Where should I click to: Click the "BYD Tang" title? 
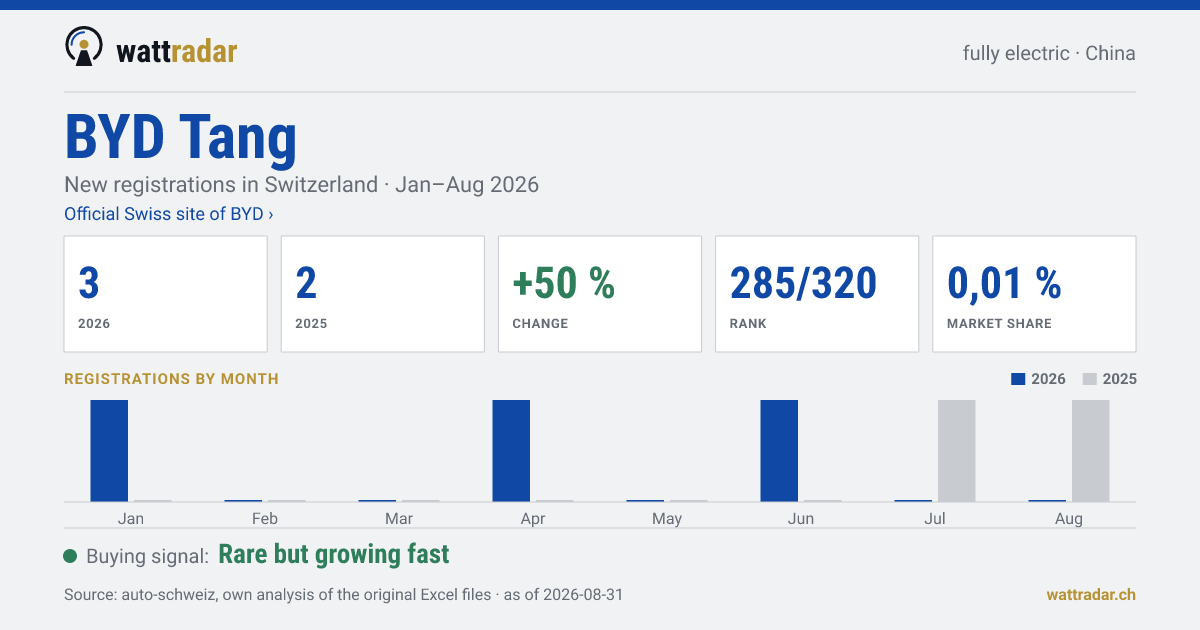click(x=181, y=137)
